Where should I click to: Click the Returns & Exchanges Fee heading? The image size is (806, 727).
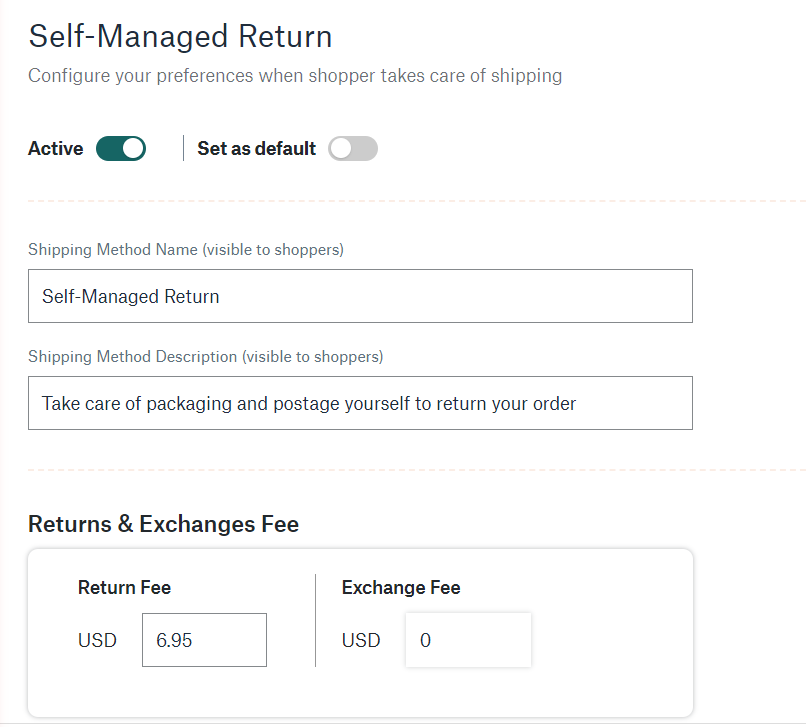[x=163, y=523]
